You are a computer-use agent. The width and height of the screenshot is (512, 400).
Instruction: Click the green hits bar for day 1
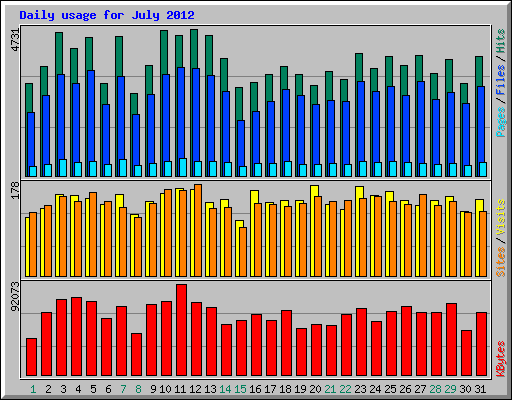tap(29, 97)
